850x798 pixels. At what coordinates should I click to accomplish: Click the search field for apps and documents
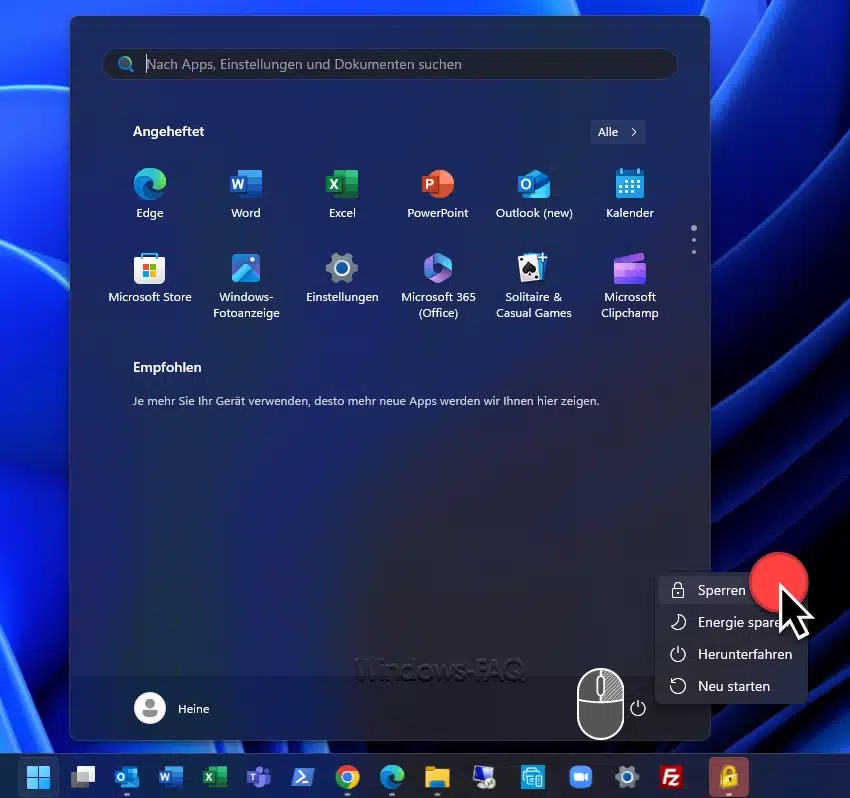pos(390,64)
